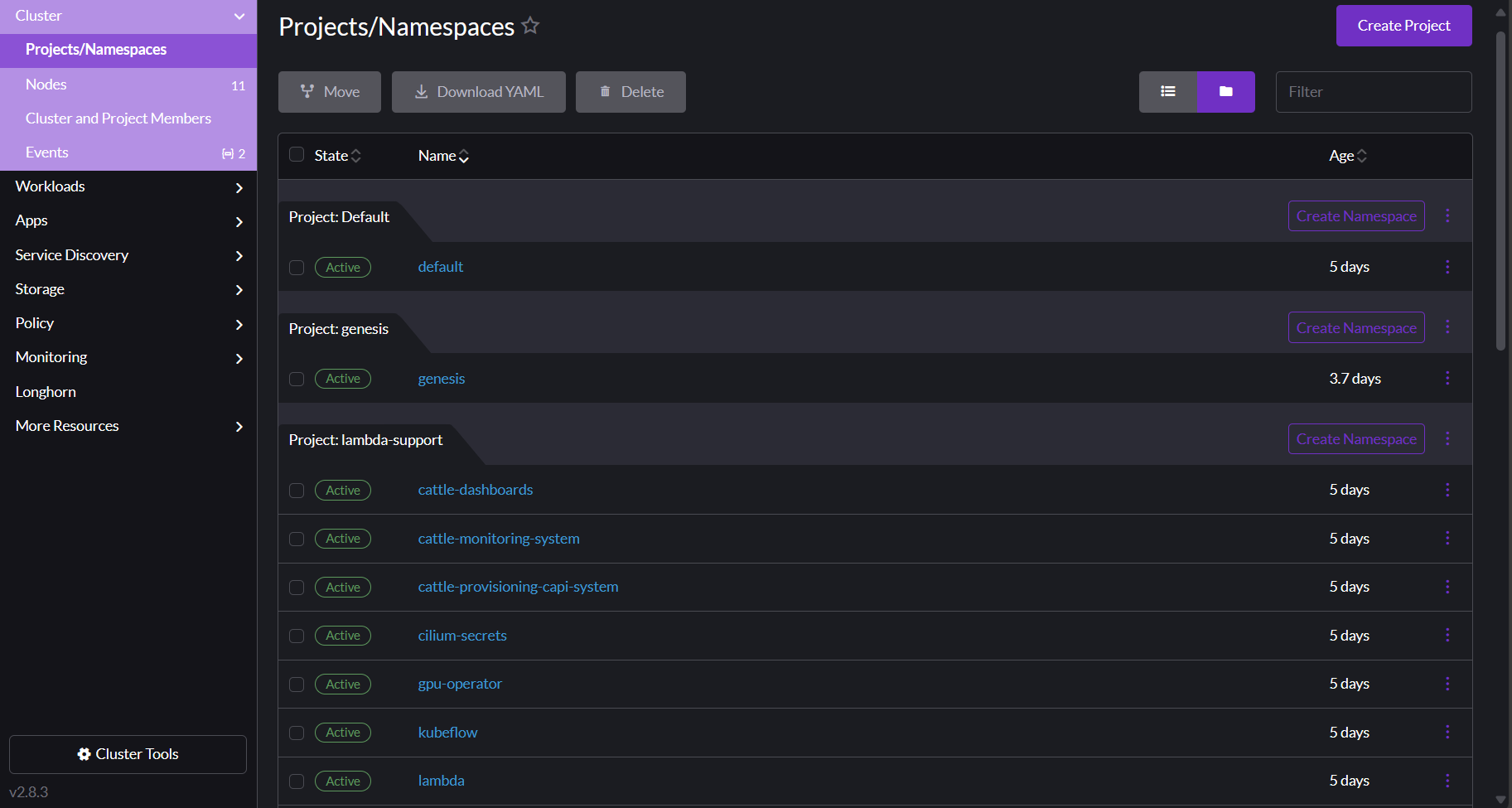The image size is (1512, 808).
Task: Open the Move dialog from the toolbar
Action: coord(329,91)
